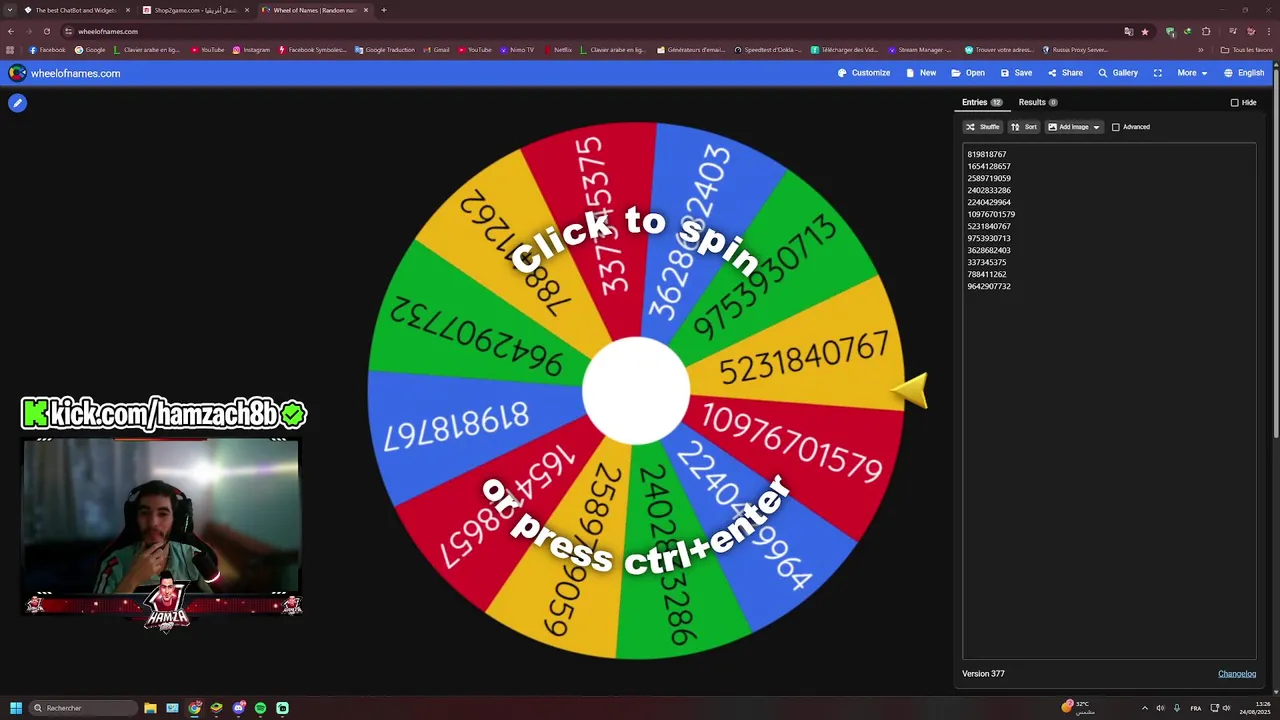Click the wheelofnames.com logo
Screen dimensions: 1280x720
[x=64, y=73]
